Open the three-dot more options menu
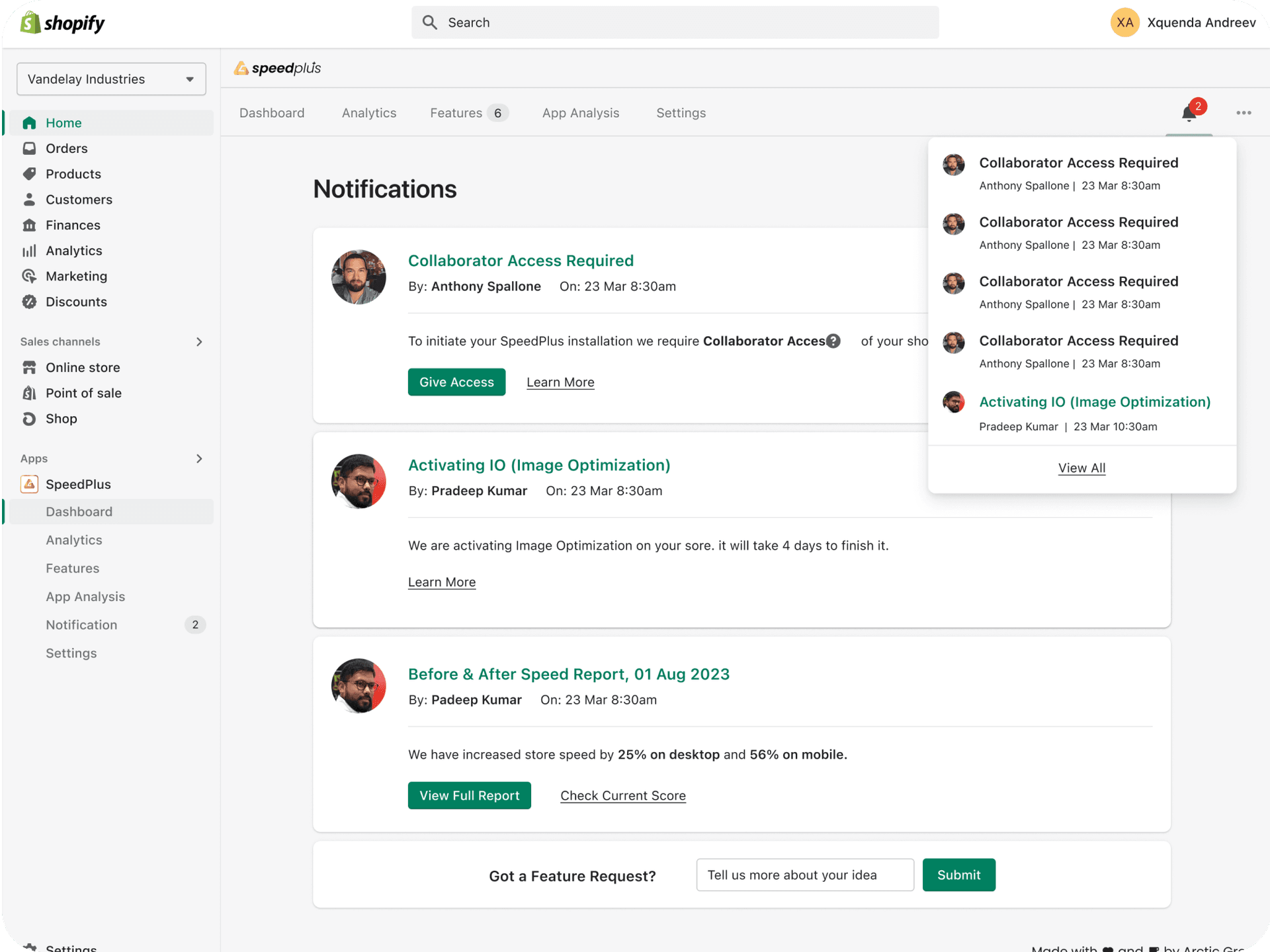This screenshot has width=1270, height=952. pyautogui.click(x=1244, y=113)
